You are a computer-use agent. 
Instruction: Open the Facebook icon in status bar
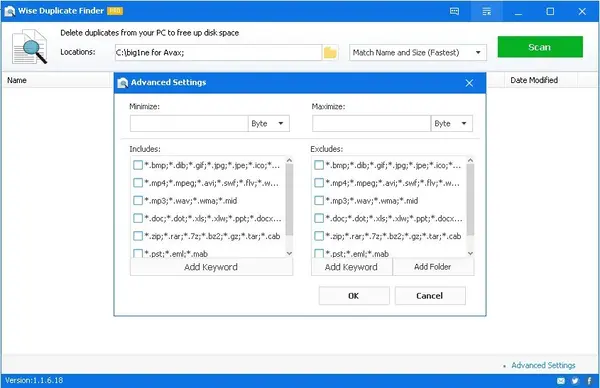(x=589, y=381)
